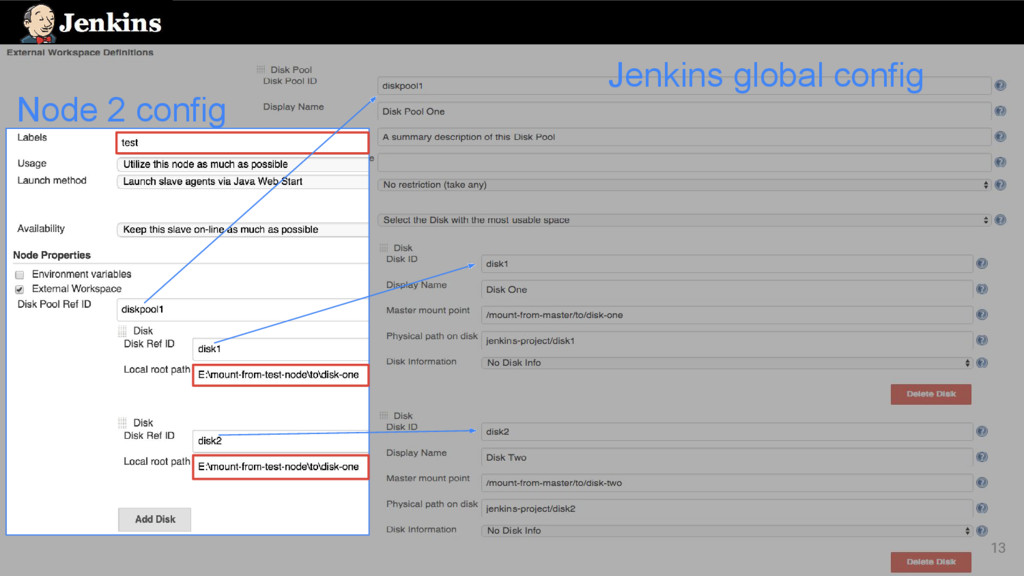1024x576 pixels.
Task: Open Disk One's Disk Information dropdown
Action: (x=727, y=362)
